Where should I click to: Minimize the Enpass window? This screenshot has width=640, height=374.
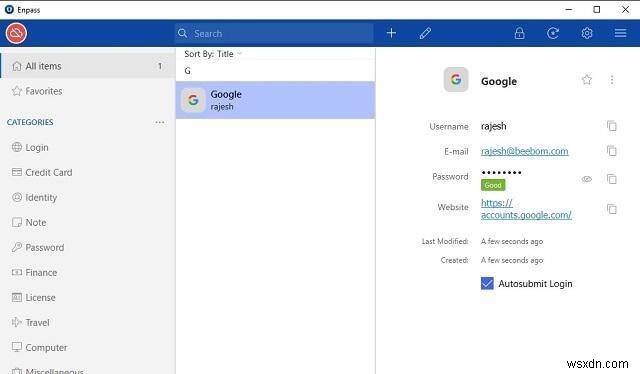[569, 9]
